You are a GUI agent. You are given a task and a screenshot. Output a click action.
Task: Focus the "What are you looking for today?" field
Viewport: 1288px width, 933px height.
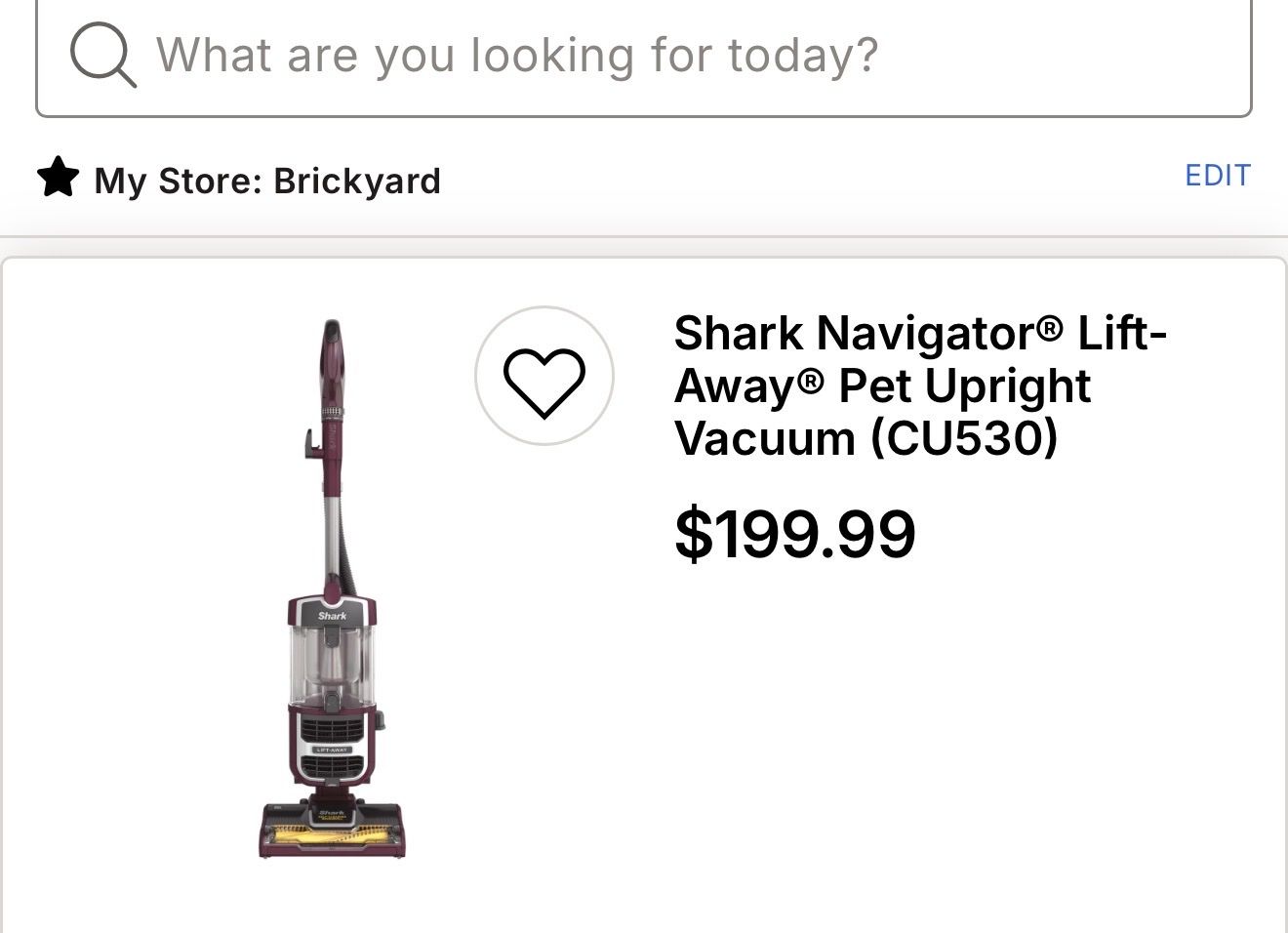644,56
